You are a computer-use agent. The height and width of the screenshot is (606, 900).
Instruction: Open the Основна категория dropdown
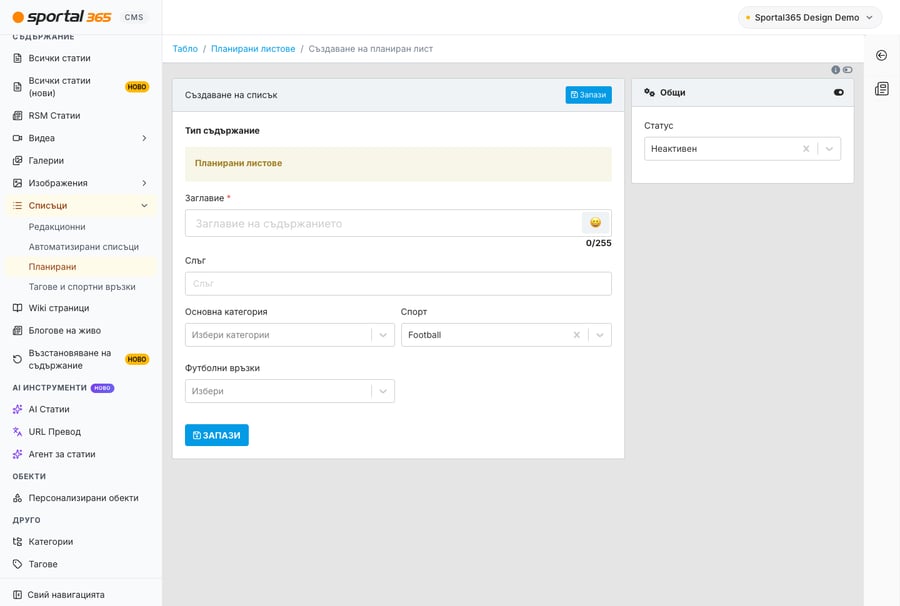pyautogui.click(x=289, y=335)
